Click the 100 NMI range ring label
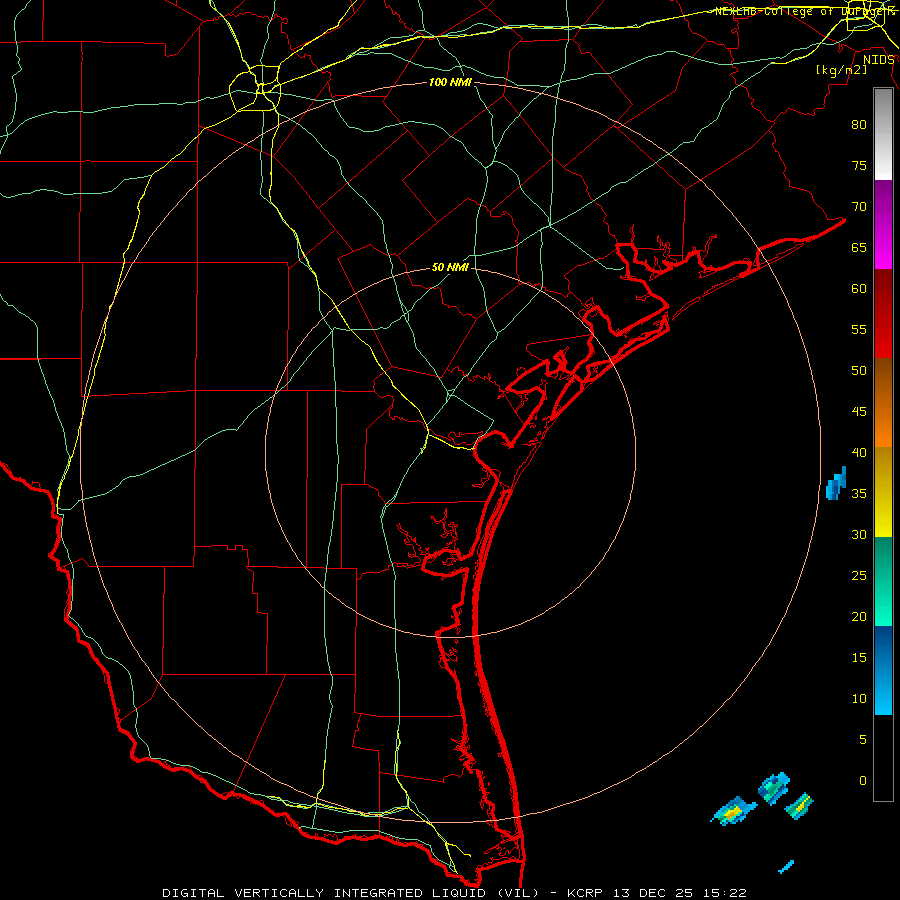The height and width of the screenshot is (900, 900). pos(450,83)
